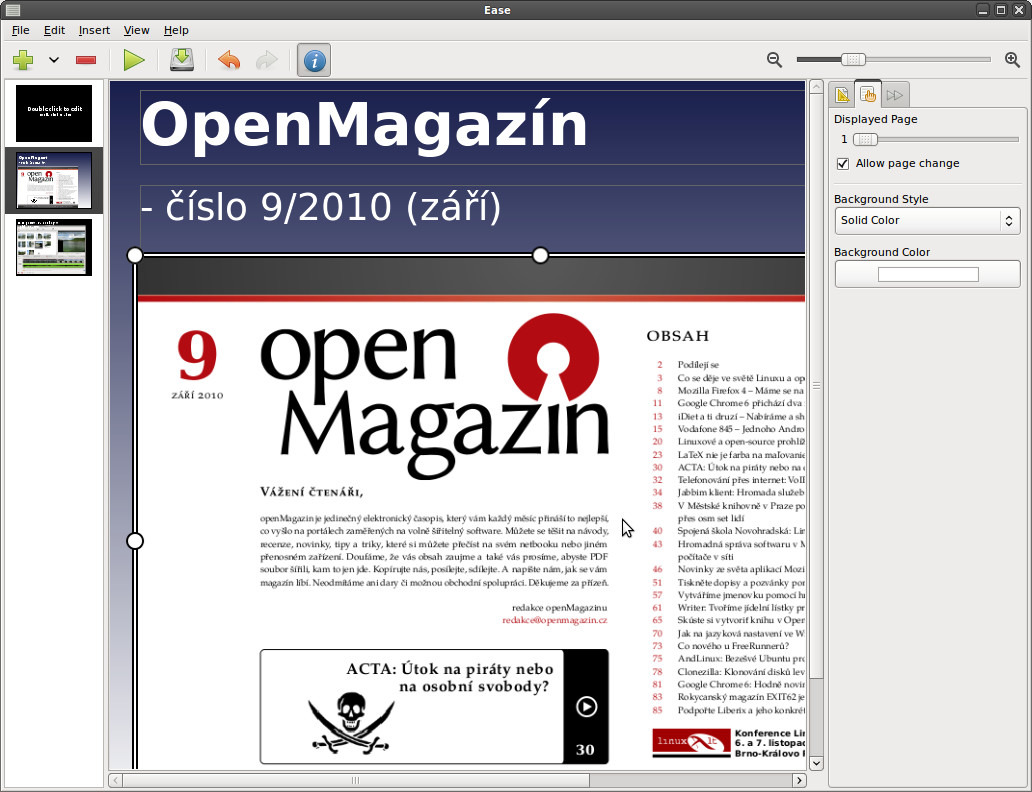Click the greyed redo arrow icon
The image size is (1032, 792).
pyautogui.click(x=267, y=60)
